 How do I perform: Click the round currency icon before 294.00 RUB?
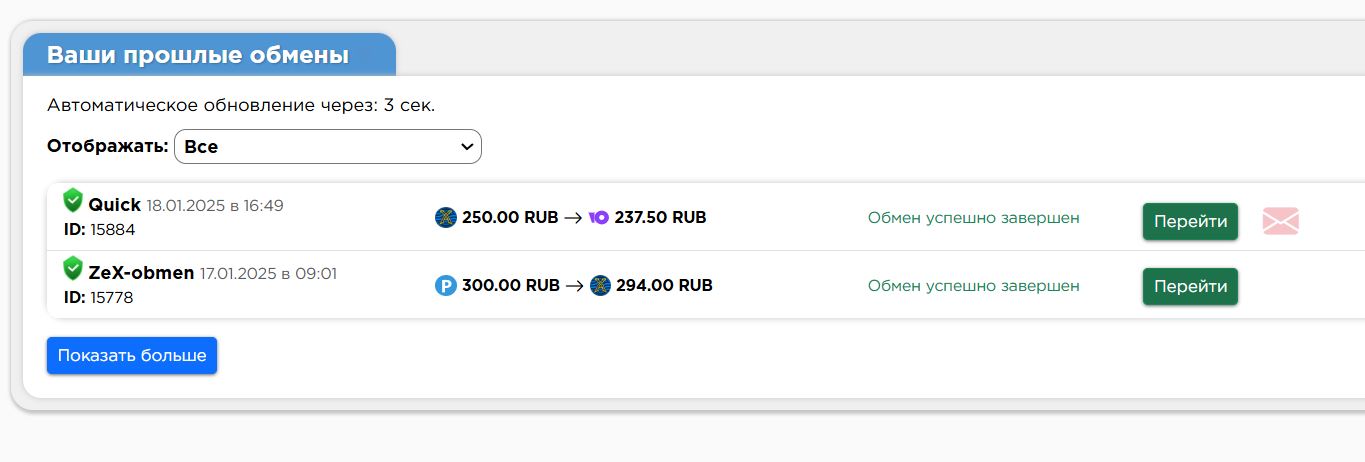click(x=600, y=286)
